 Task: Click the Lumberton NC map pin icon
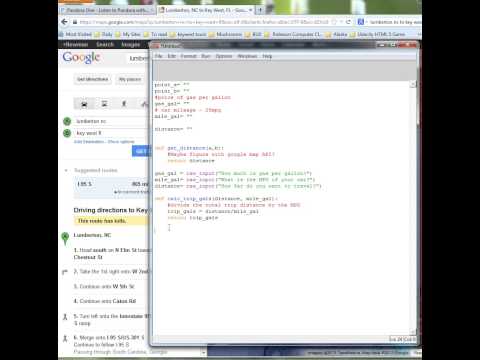pyautogui.click(x=65, y=238)
